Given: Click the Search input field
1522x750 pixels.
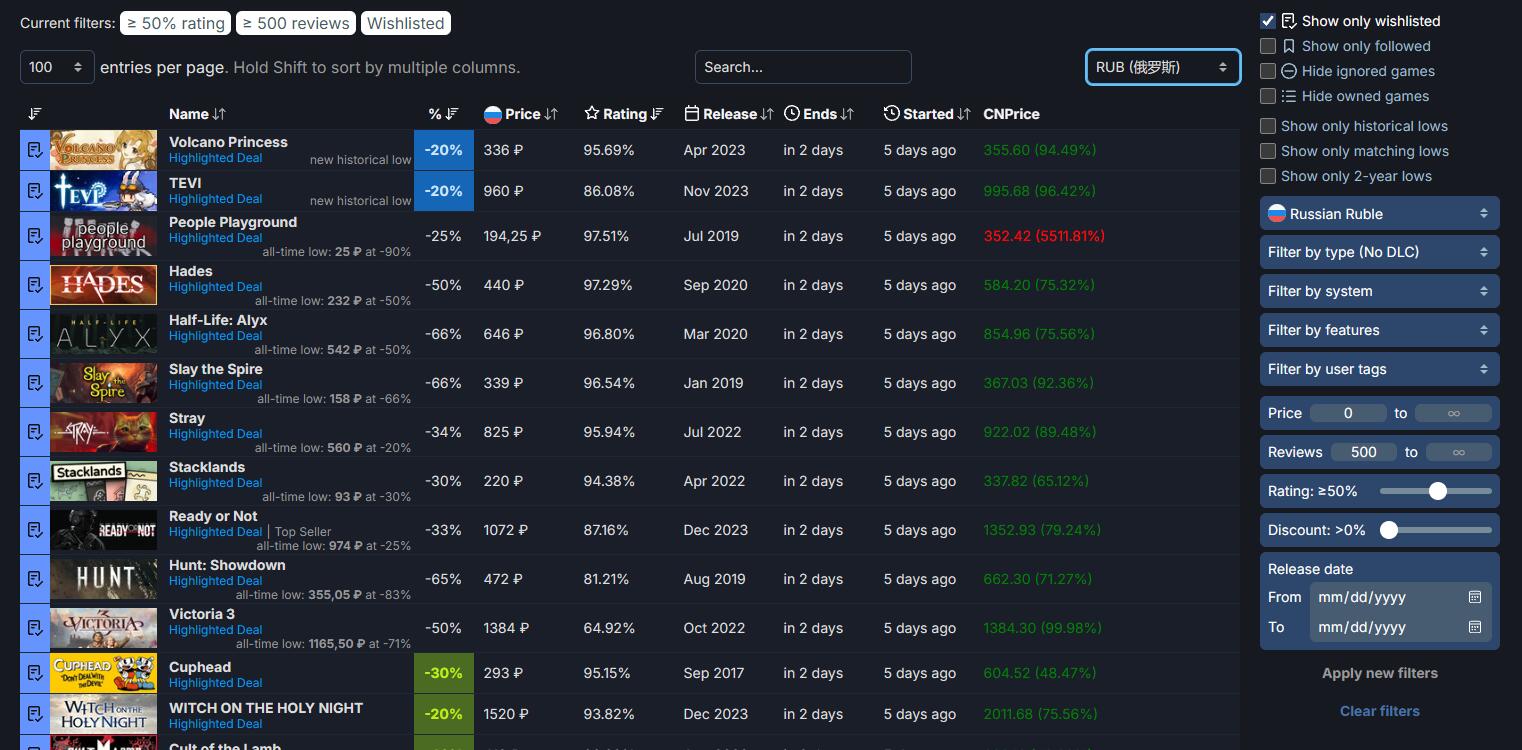Looking at the screenshot, I should point(803,67).
